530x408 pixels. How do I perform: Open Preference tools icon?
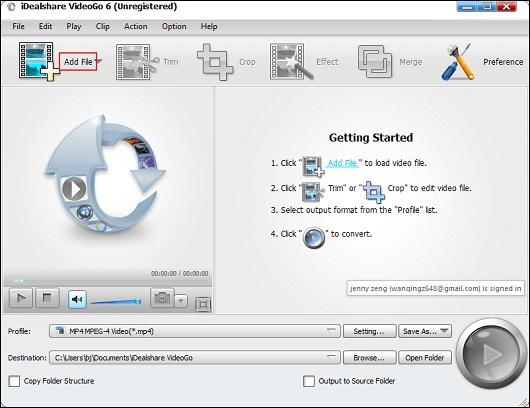pos(458,62)
